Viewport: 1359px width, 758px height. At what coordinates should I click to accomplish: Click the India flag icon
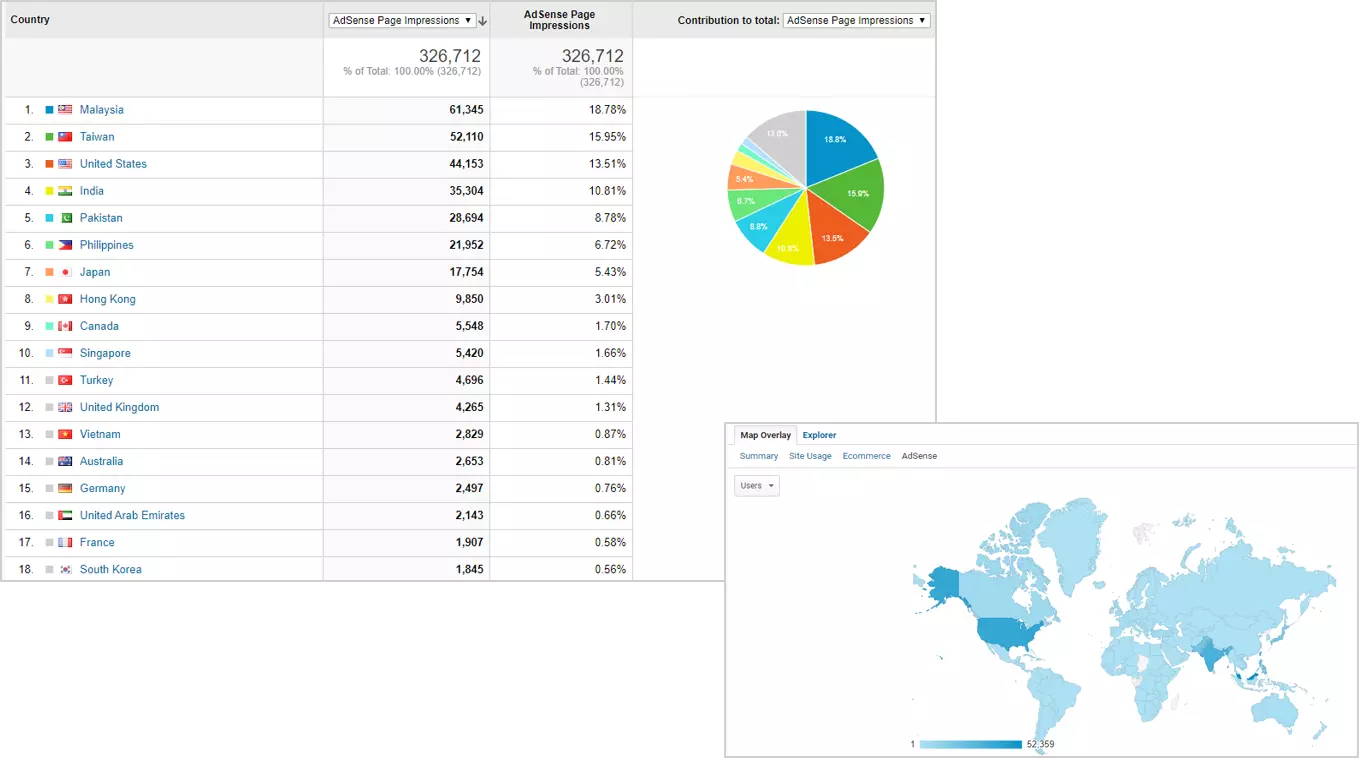65,191
